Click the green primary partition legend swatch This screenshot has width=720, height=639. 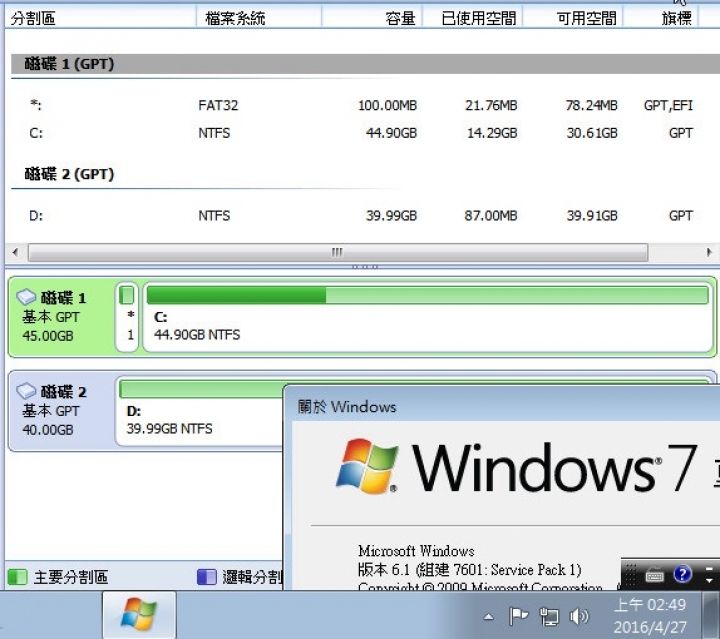click(18, 577)
